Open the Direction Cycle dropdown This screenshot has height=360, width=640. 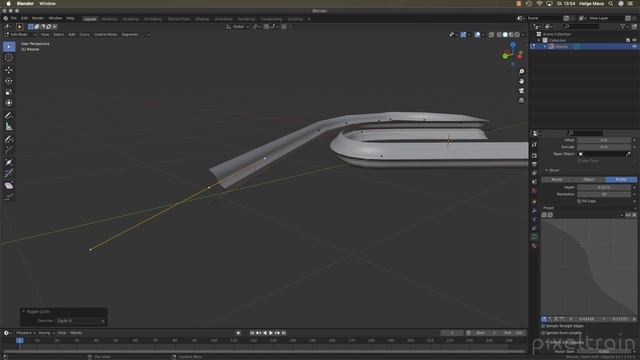tap(80, 321)
